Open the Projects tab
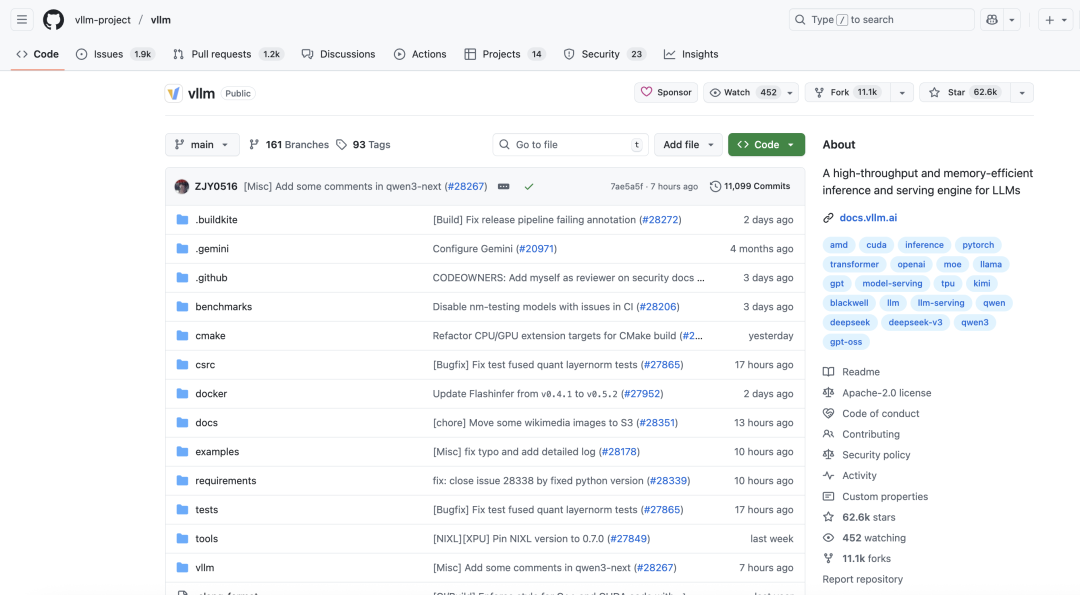 pos(505,54)
